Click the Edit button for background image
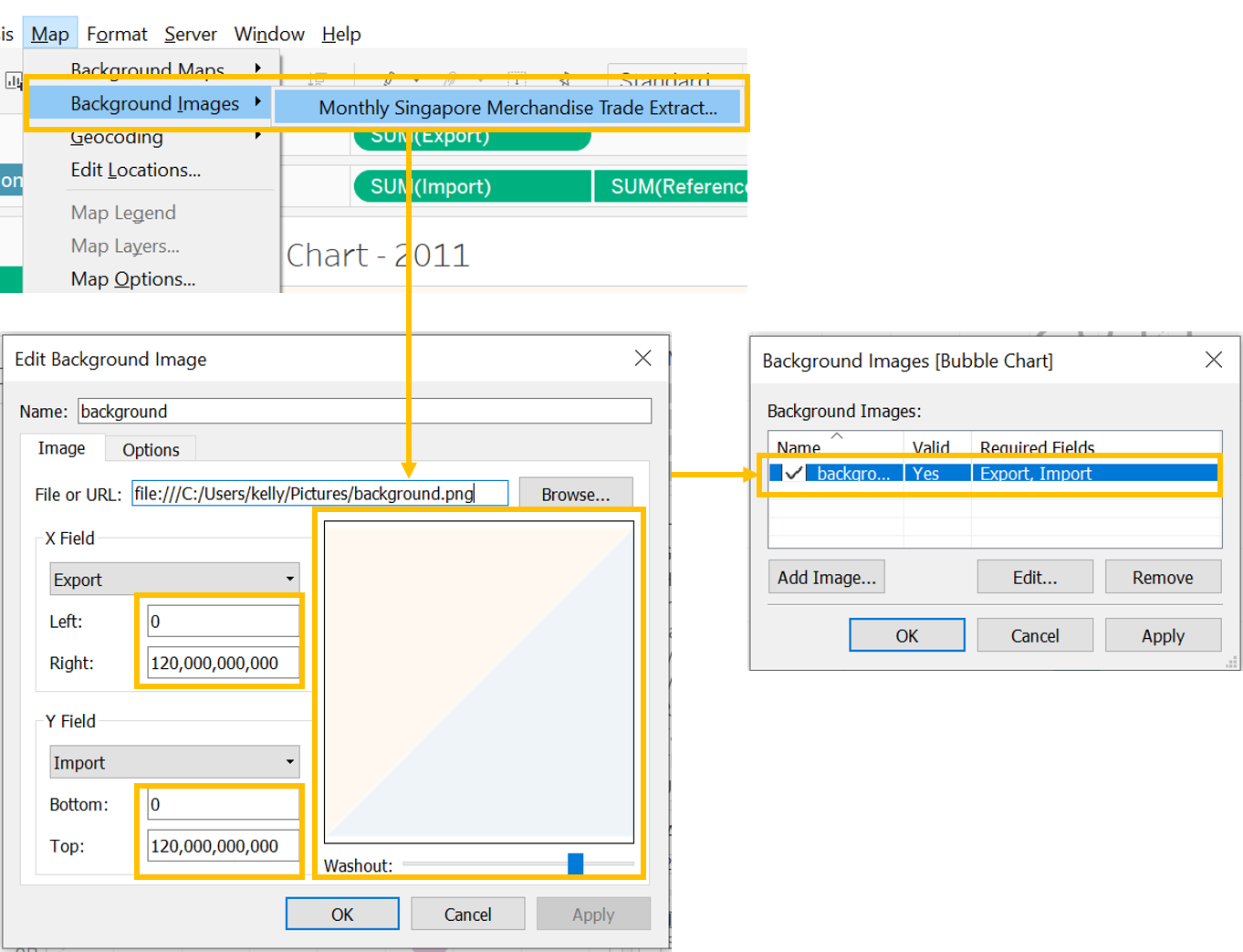 (1034, 577)
